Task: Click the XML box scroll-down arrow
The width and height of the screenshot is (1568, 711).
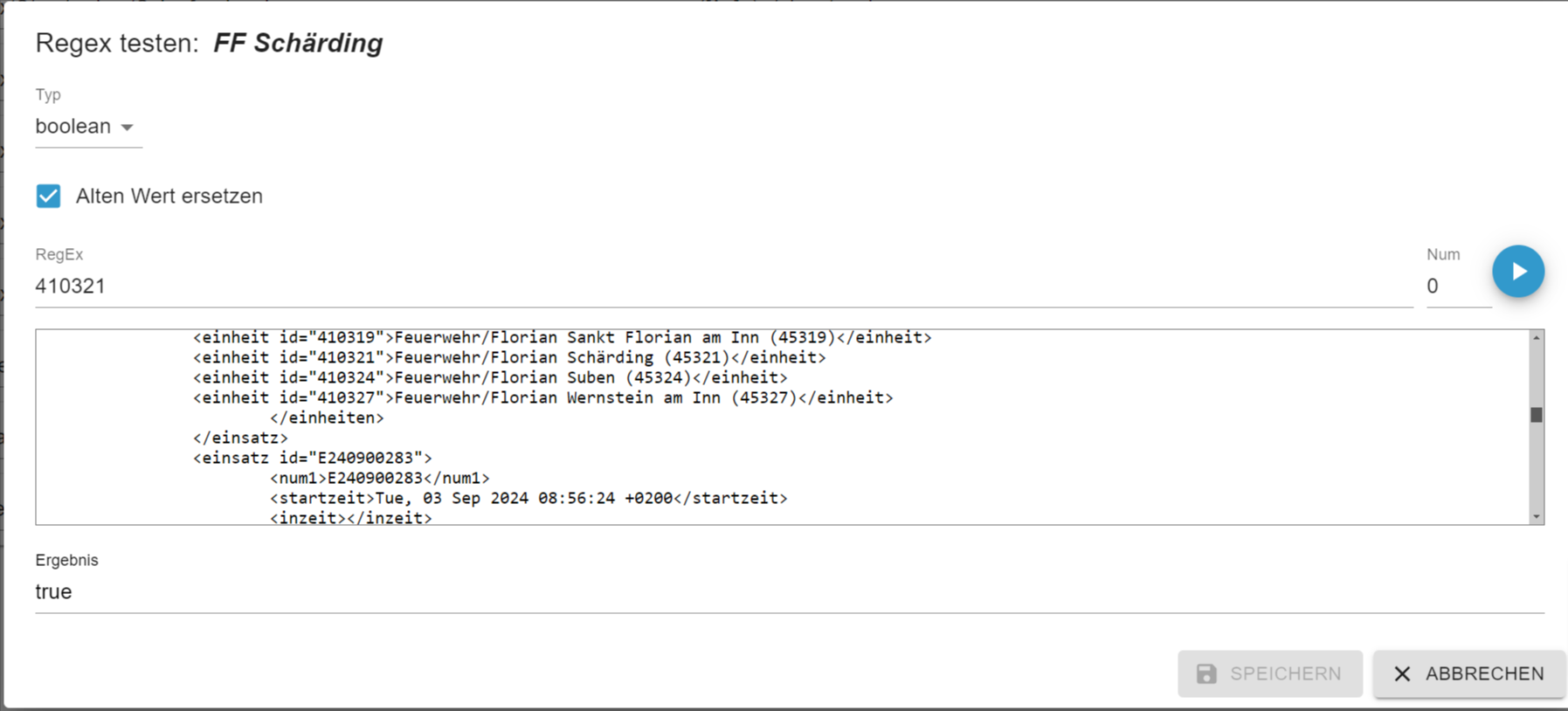Action: (1537, 517)
